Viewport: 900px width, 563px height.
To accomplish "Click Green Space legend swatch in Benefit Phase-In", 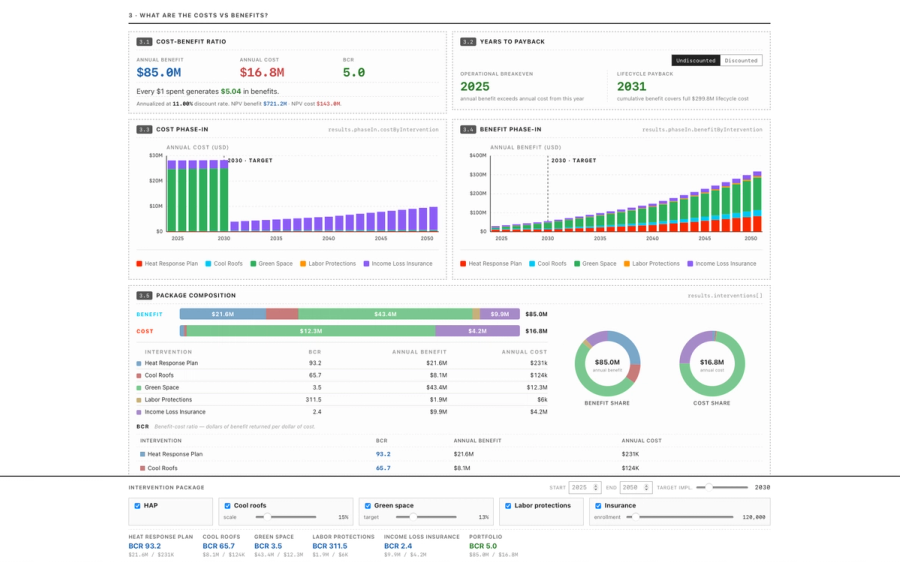I will coord(577,264).
